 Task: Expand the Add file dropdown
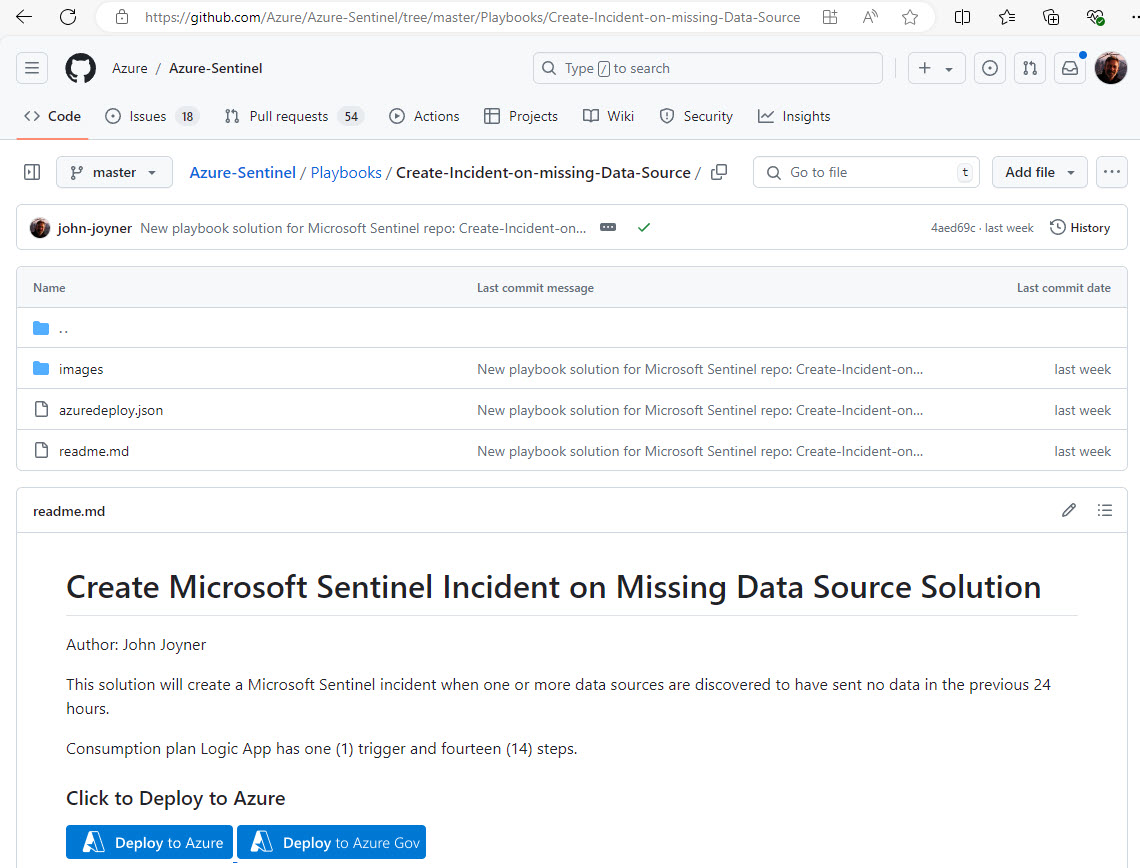coord(1039,172)
